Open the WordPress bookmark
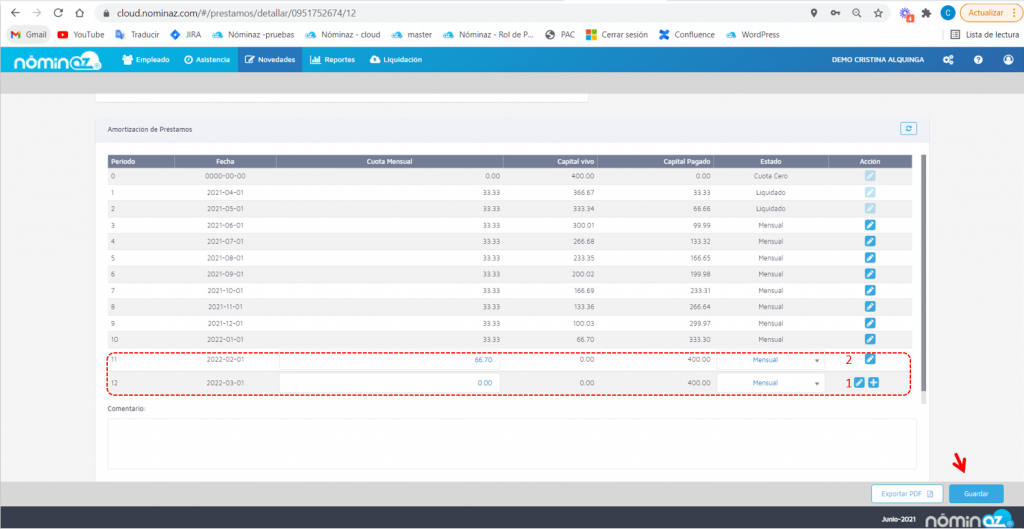The width and height of the screenshot is (1024, 529). 752,35
